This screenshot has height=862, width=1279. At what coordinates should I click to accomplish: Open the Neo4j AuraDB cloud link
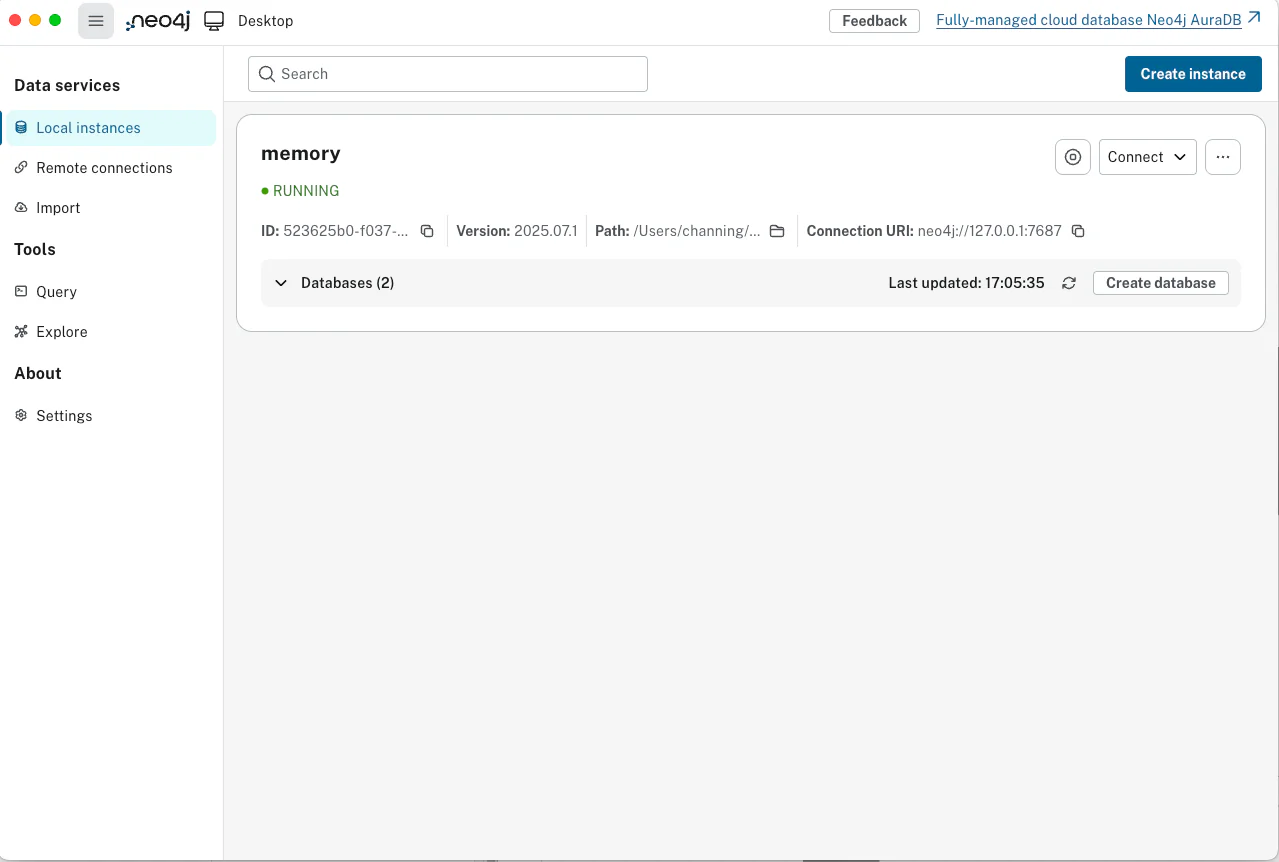[1088, 20]
